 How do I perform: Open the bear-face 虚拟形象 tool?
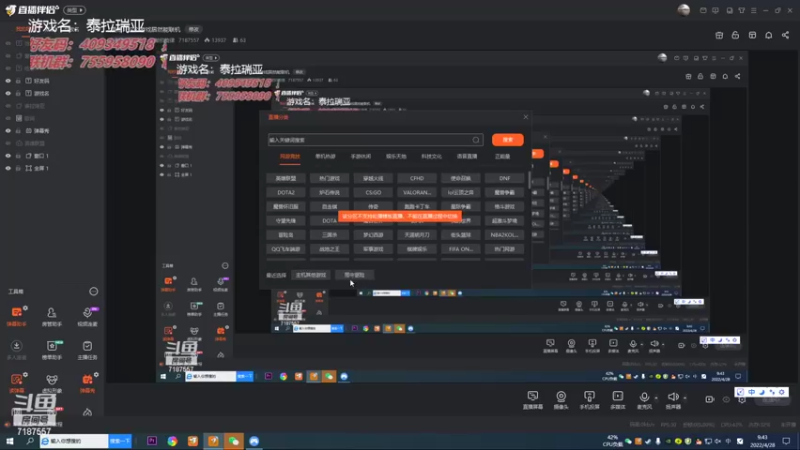click(x=52, y=383)
